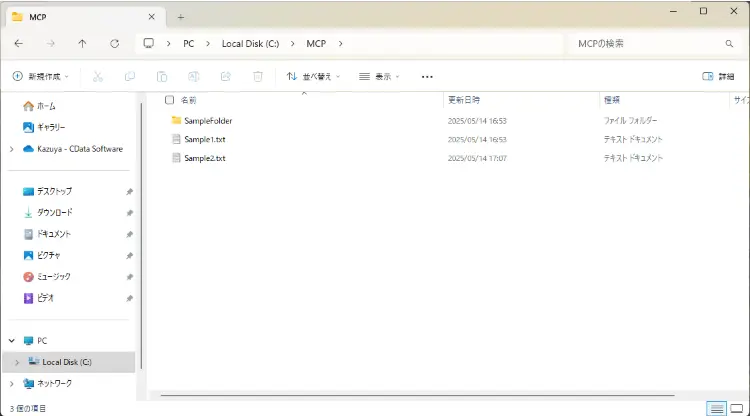Screen dimensions: 750x416
Task: Switch to large icons view in status bar
Action: coord(737,408)
